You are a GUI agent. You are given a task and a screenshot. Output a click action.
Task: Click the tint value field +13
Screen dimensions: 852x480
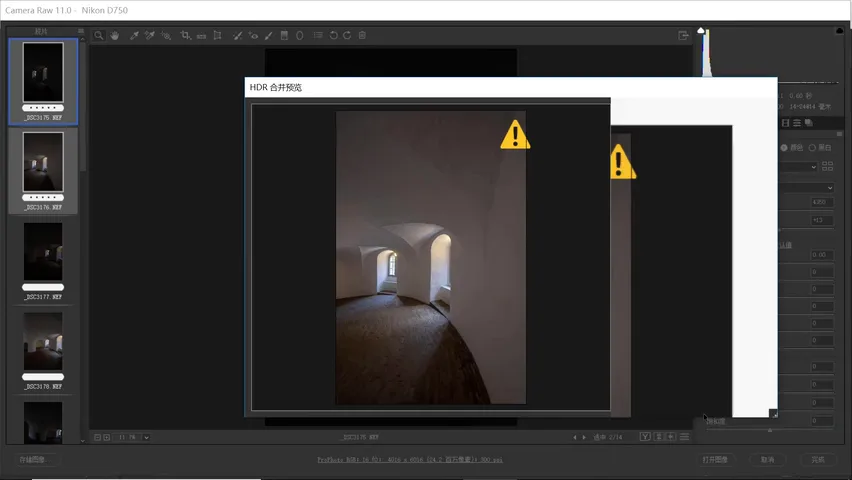pos(821,220)
